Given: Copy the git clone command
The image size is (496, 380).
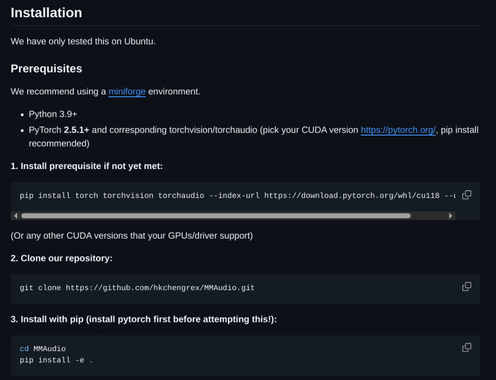Looking at the screenshot, I should pos(467,287).
